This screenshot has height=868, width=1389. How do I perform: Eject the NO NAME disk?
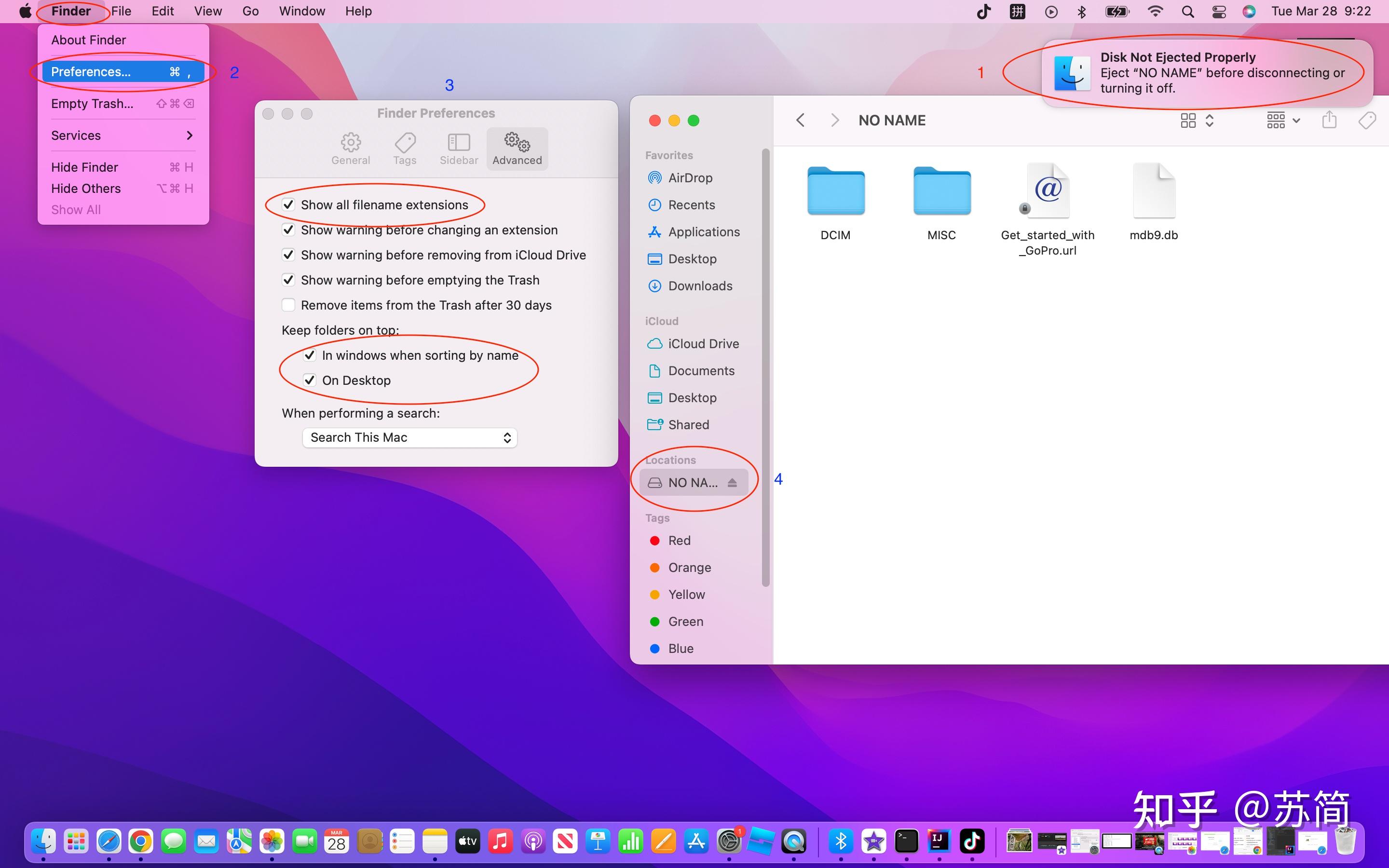(732, 483)
